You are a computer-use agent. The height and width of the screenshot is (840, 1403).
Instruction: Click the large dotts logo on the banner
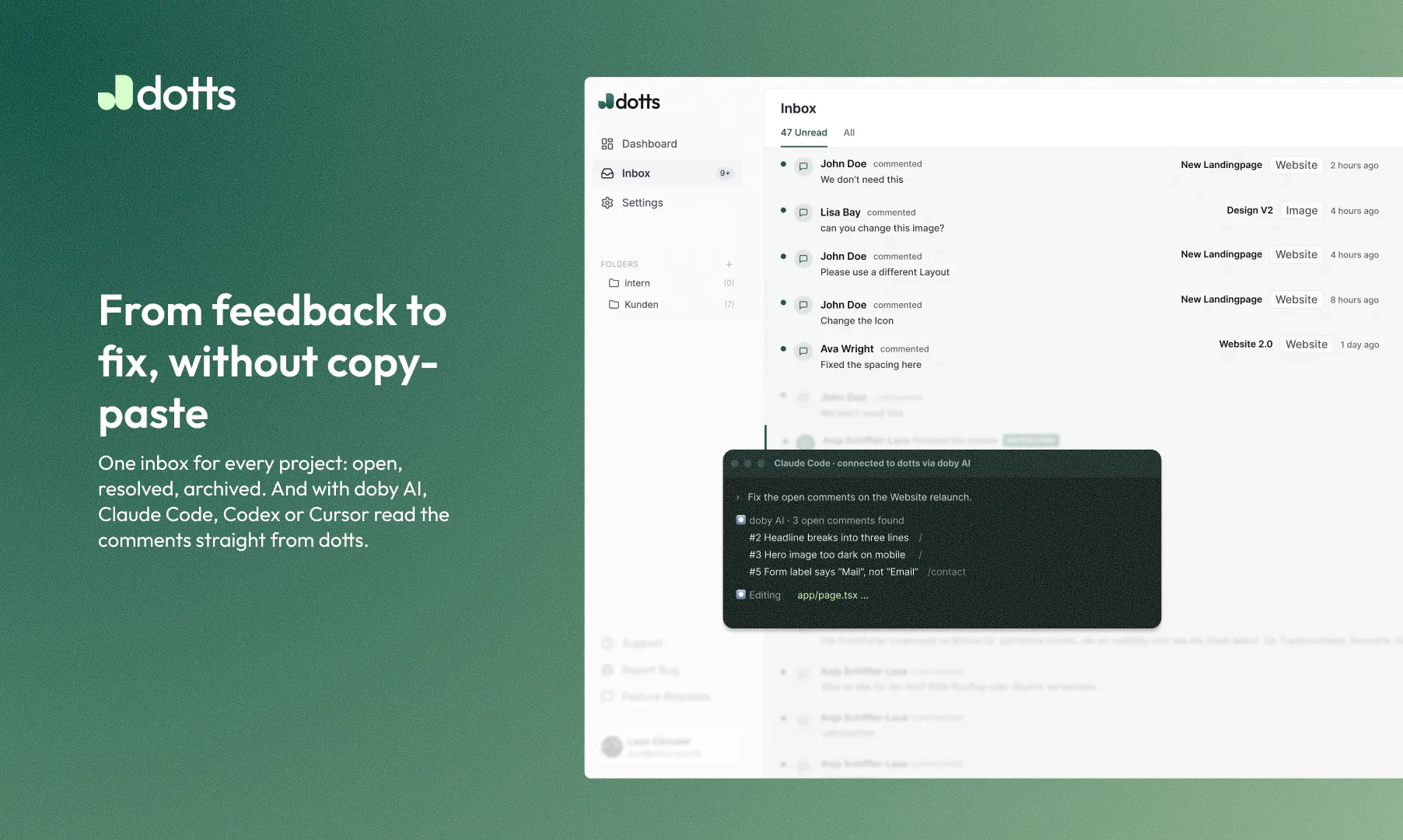(x=166, y=93)
